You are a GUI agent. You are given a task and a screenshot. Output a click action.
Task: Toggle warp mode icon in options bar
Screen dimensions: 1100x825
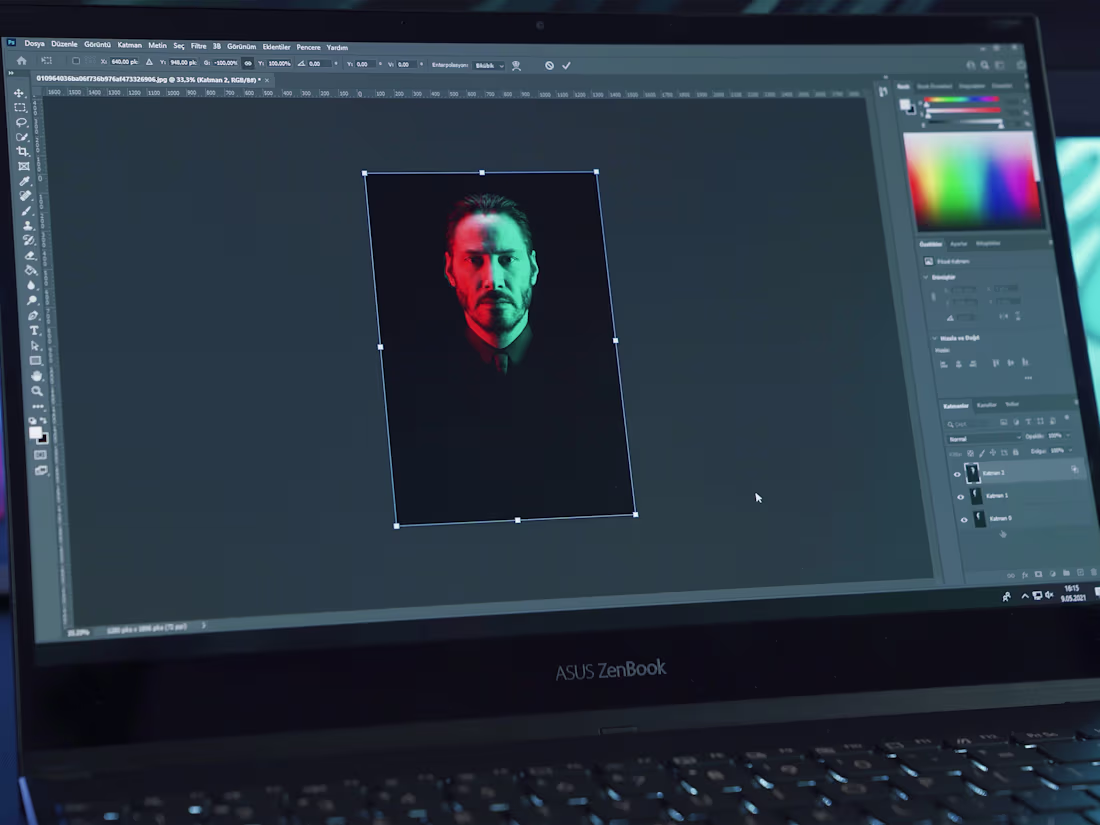[516, 65]
